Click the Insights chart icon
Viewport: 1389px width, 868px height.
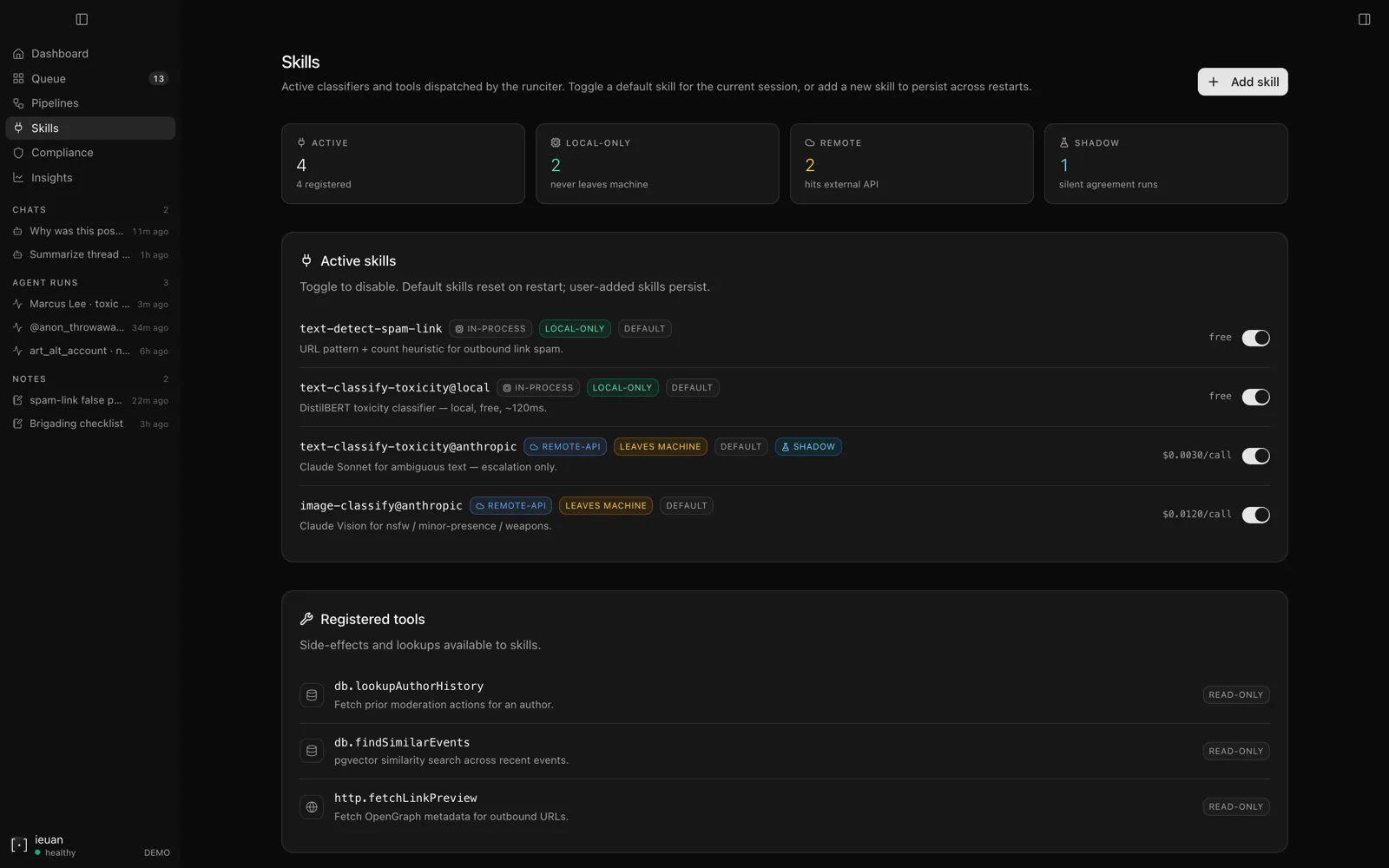18,177
